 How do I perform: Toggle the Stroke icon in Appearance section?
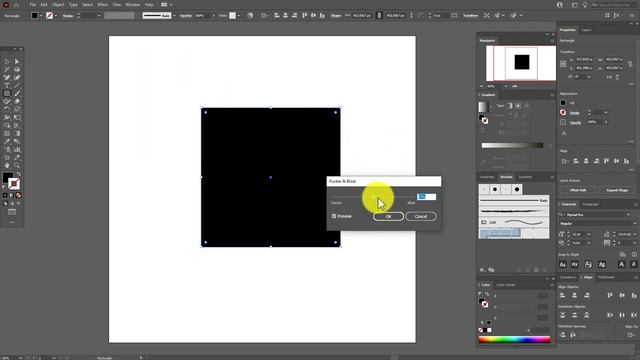point(563,112)
